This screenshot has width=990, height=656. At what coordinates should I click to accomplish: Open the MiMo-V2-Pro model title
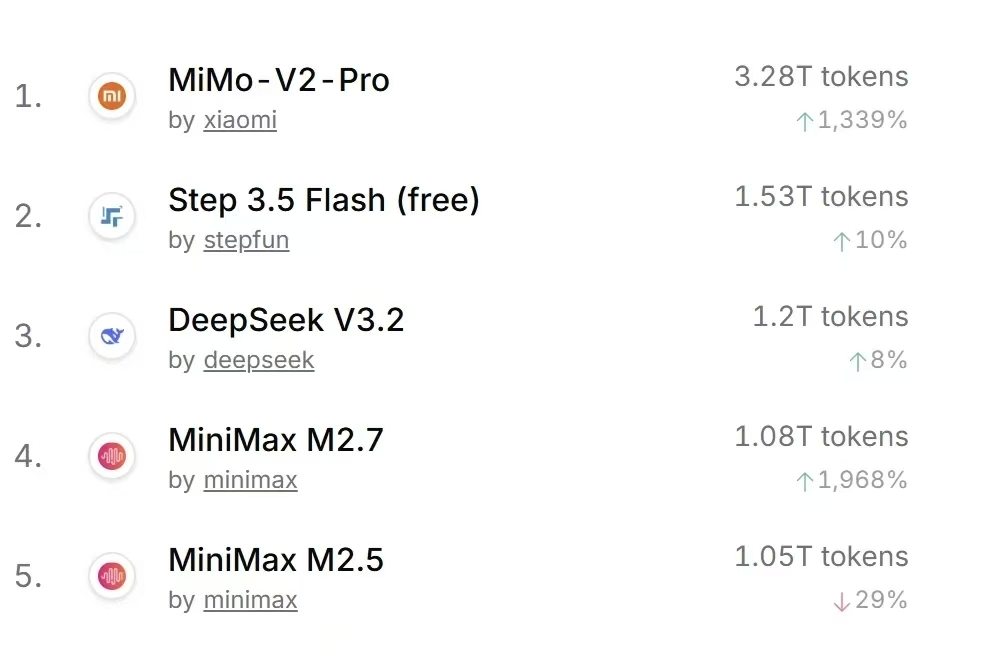click(x=279, y=80)
